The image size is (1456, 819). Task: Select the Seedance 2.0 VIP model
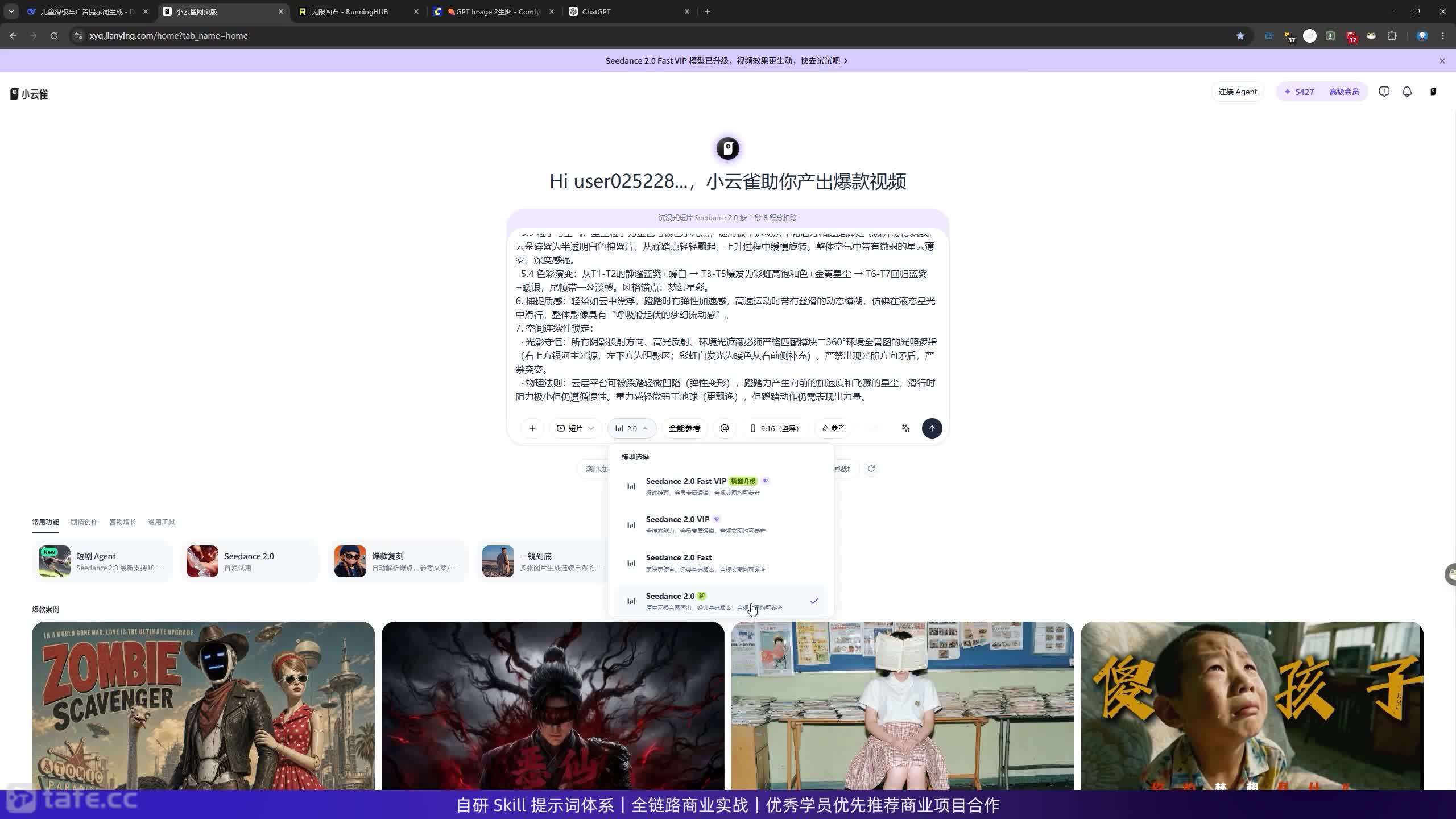point(721,524)
